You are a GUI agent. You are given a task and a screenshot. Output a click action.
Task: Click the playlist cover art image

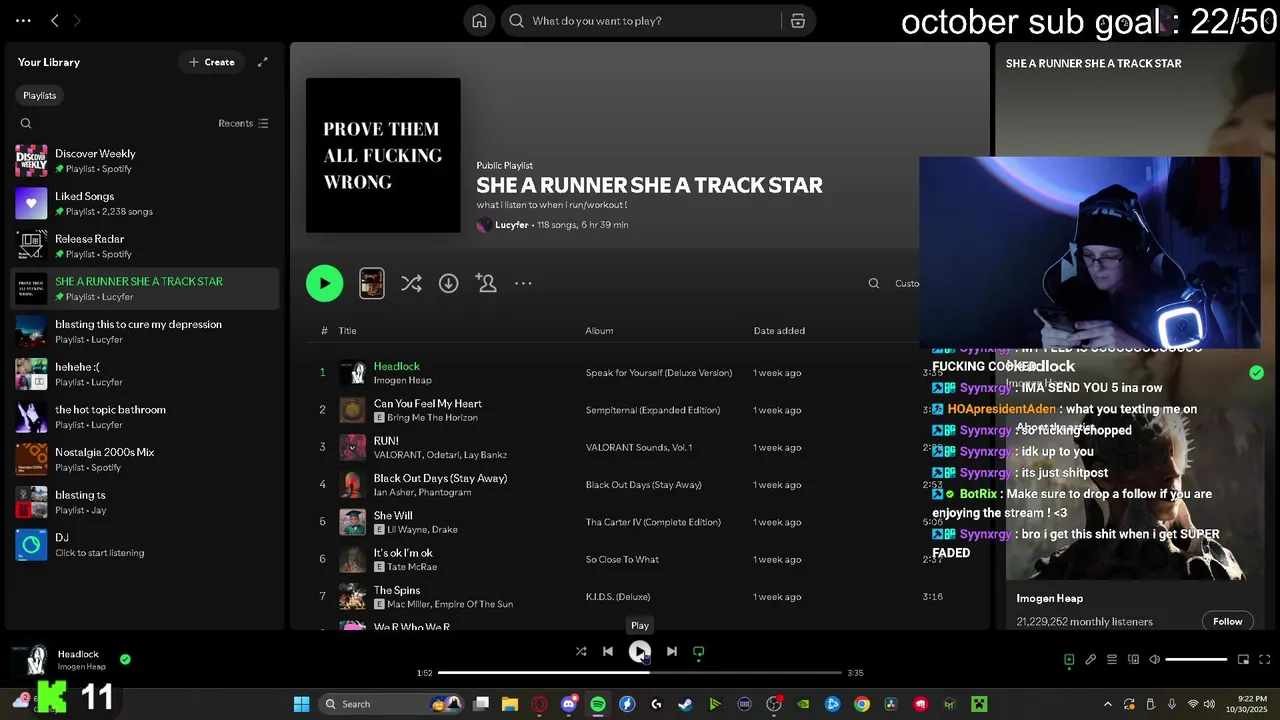pyautogui.click(x=383, y=155)
